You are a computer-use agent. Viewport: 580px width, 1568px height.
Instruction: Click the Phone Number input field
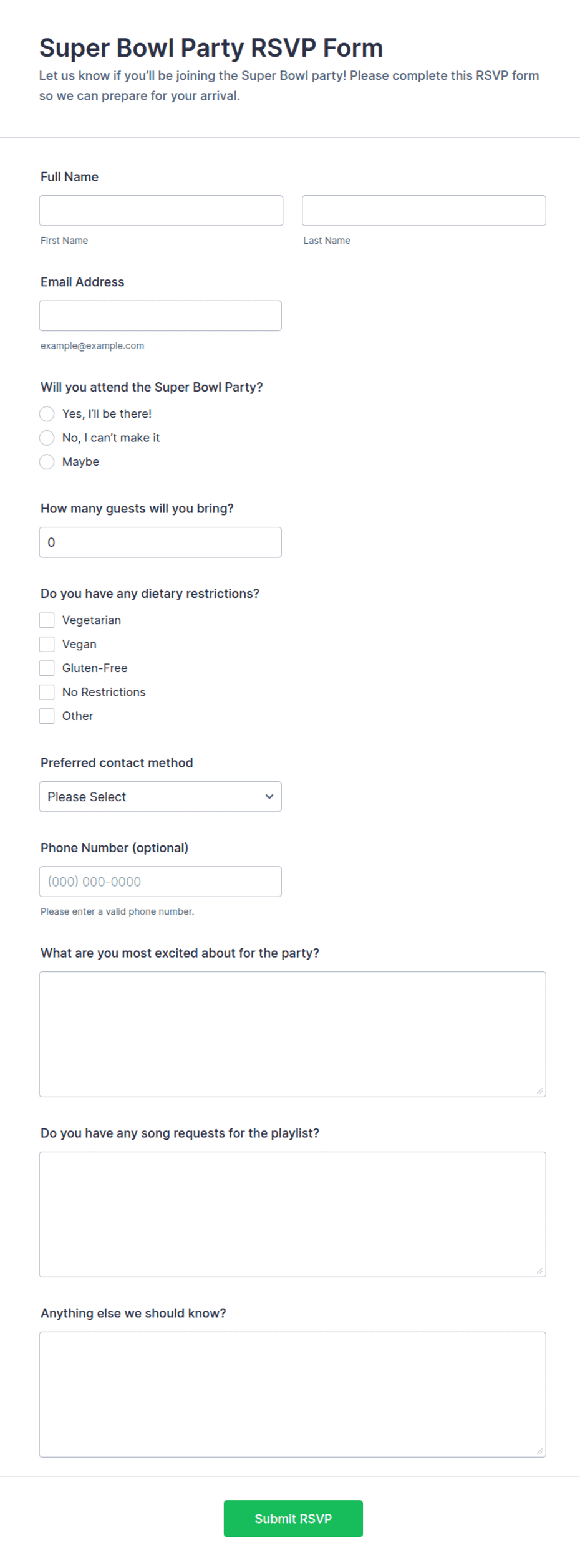click(160, 882)
